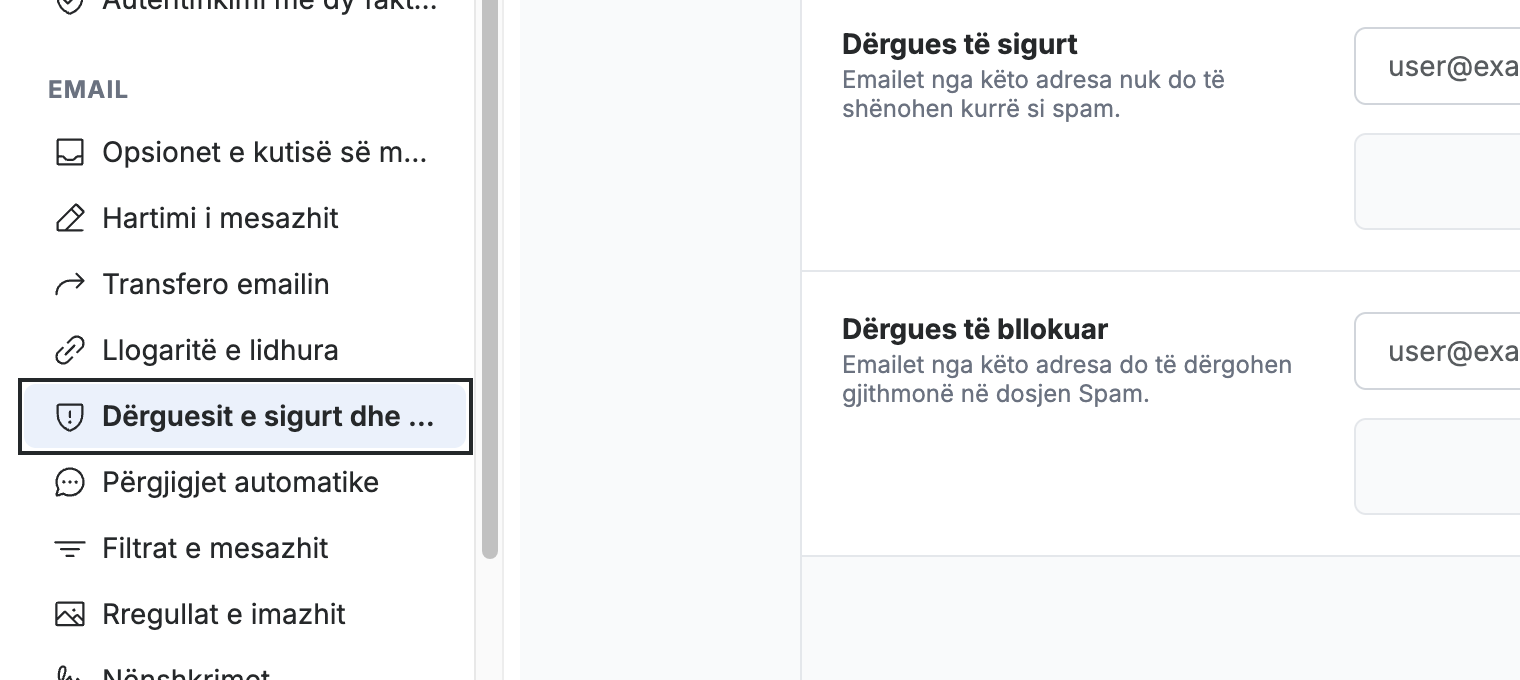The image size is (1520, 680).
Task: Click the pencil icon for Hartimi i mesazhit
Action: pyautogui.click(x=69, y=219)
